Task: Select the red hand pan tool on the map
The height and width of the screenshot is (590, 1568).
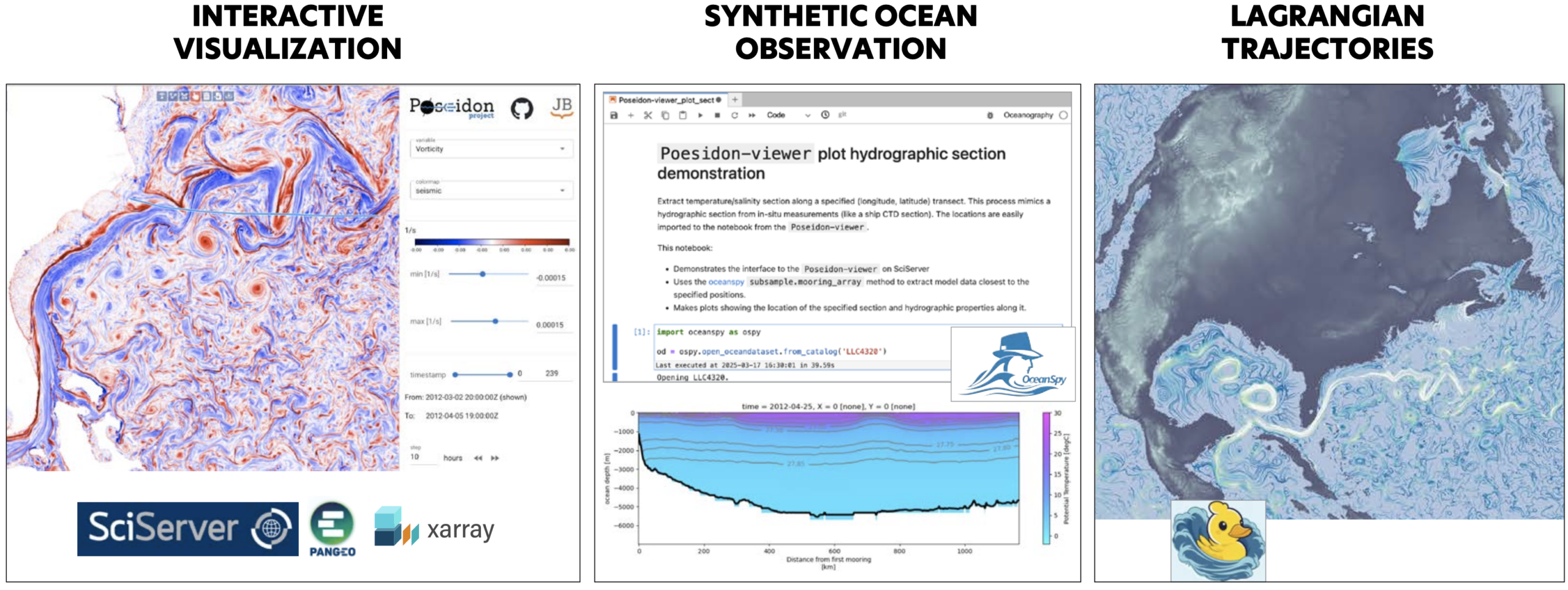Action: (x=195, y=96)
